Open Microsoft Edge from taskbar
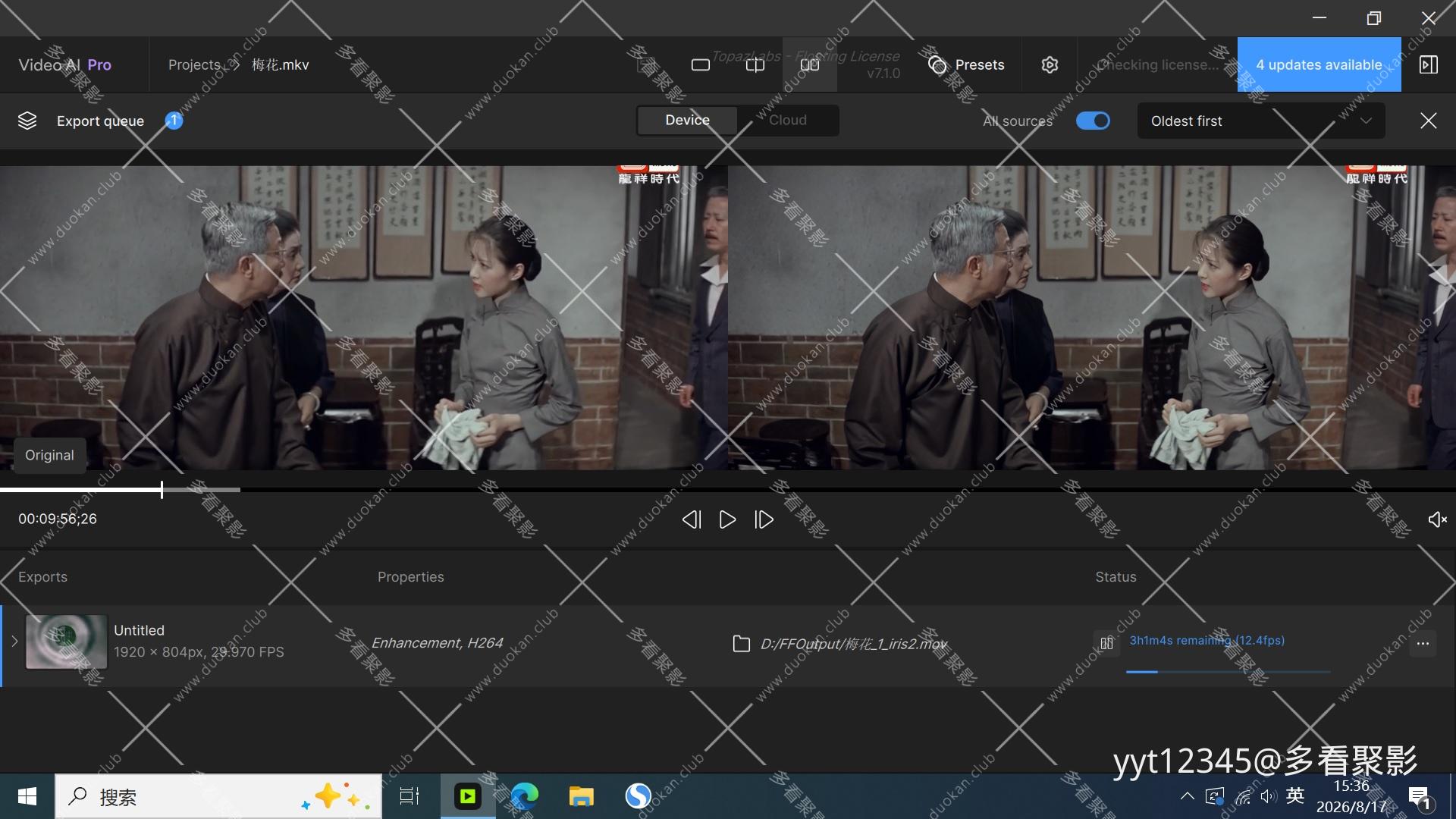The image size is (1456, 819). pos(524,796)
